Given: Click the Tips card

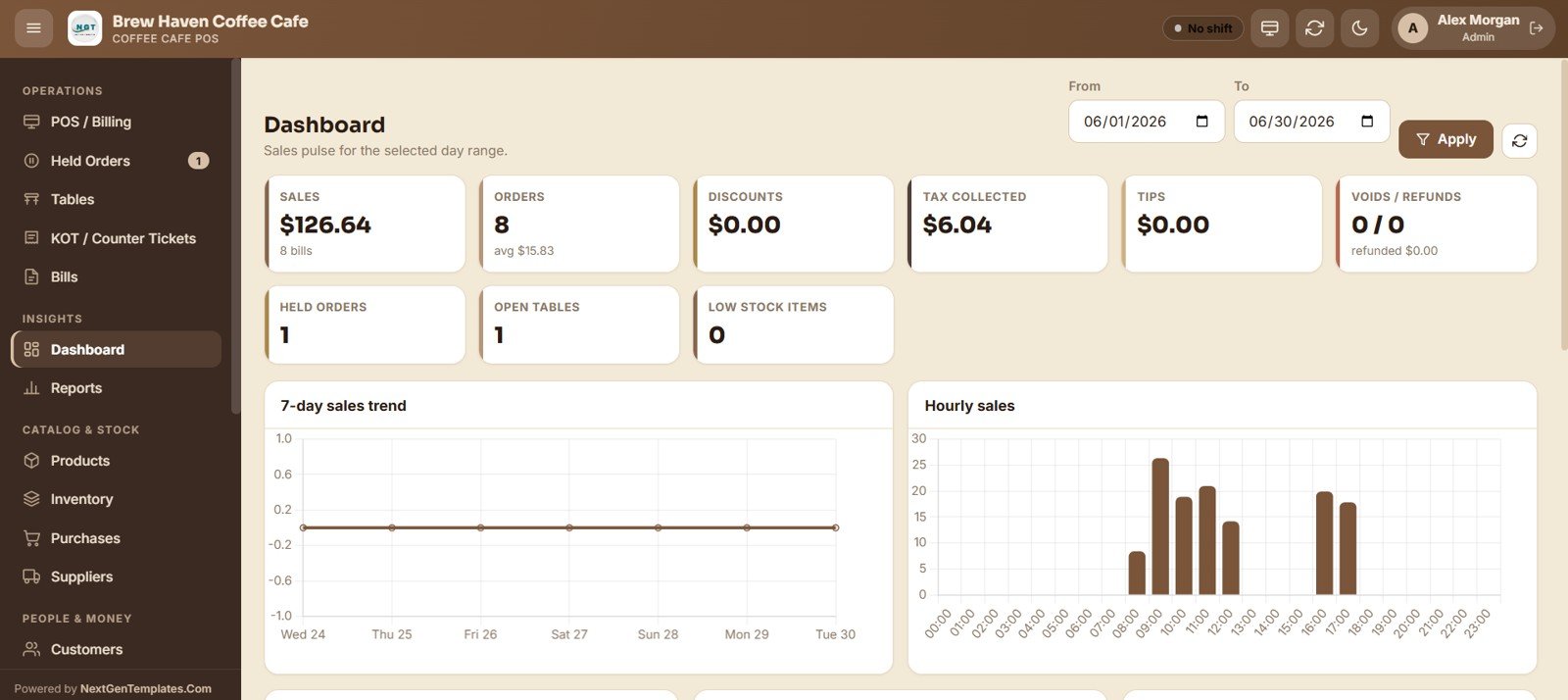Looking at the screenshot, I should click(1222, 224).
